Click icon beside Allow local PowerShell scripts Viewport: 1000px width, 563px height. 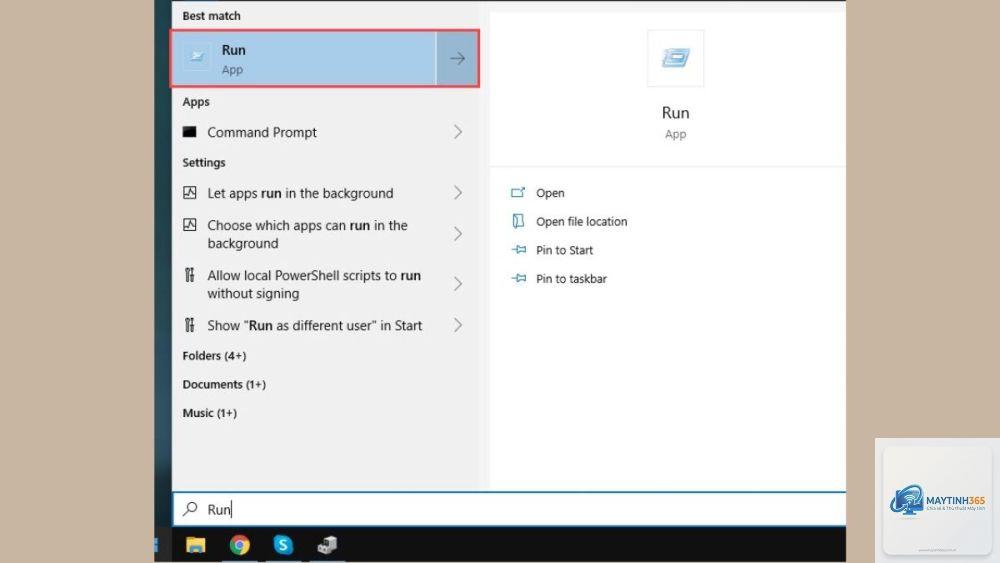pyautogui.click(x=189, y=275)
